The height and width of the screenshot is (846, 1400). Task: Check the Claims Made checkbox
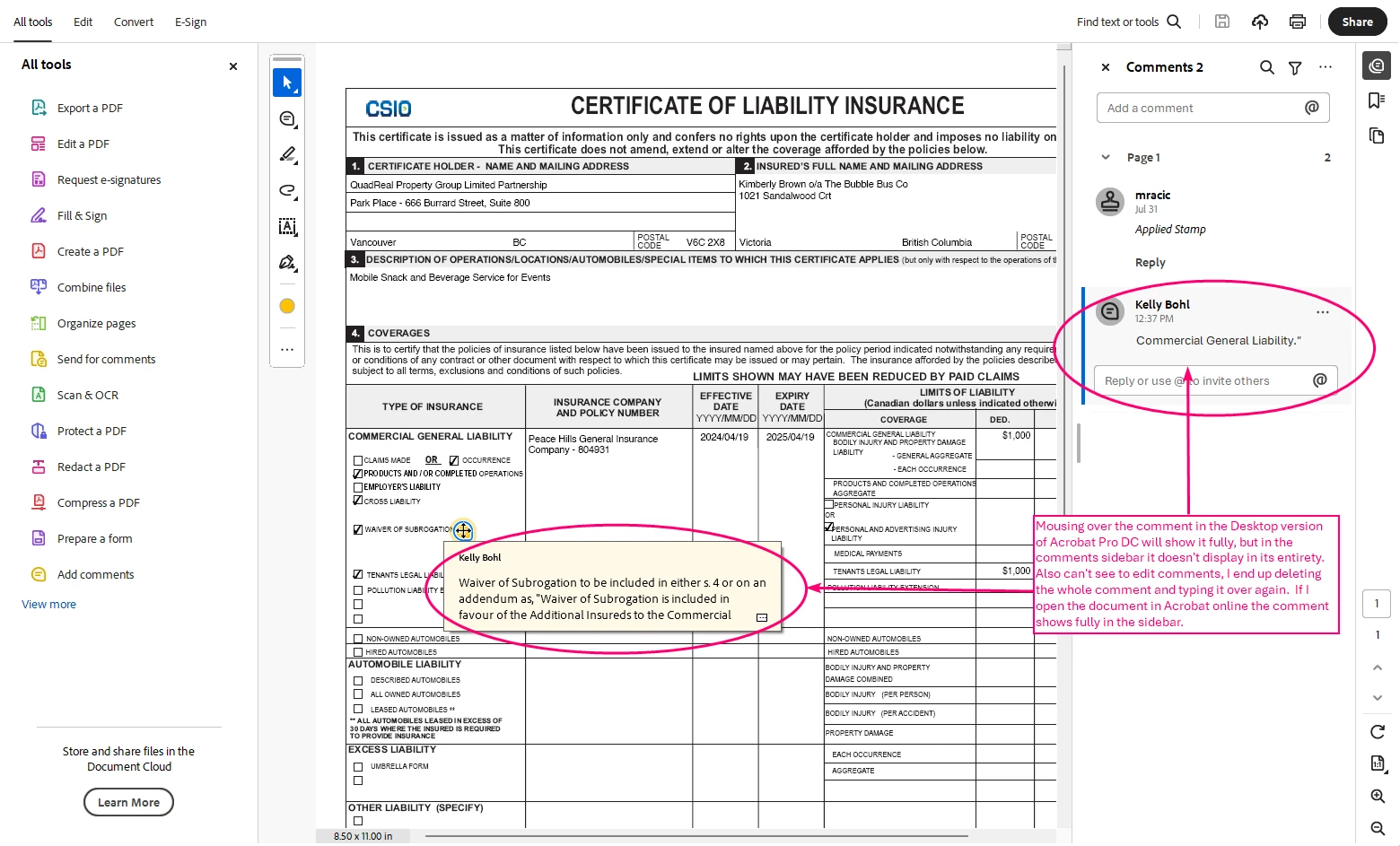click(358, 460)
